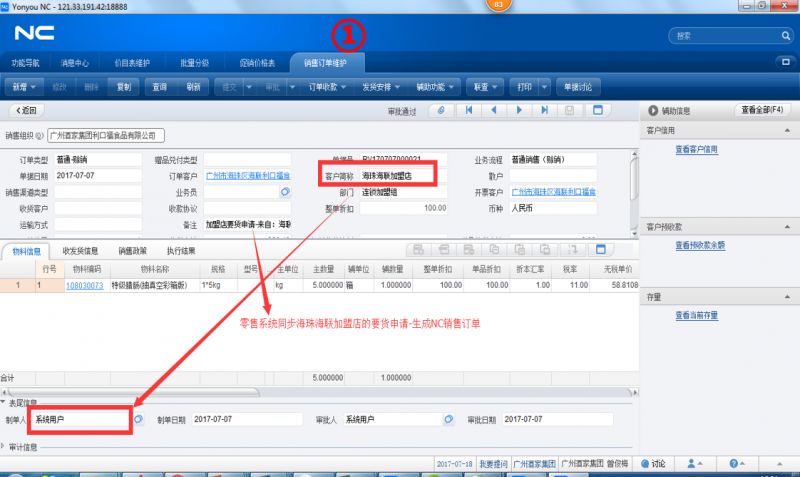Click the NC logo

click(x=34, y=33)
